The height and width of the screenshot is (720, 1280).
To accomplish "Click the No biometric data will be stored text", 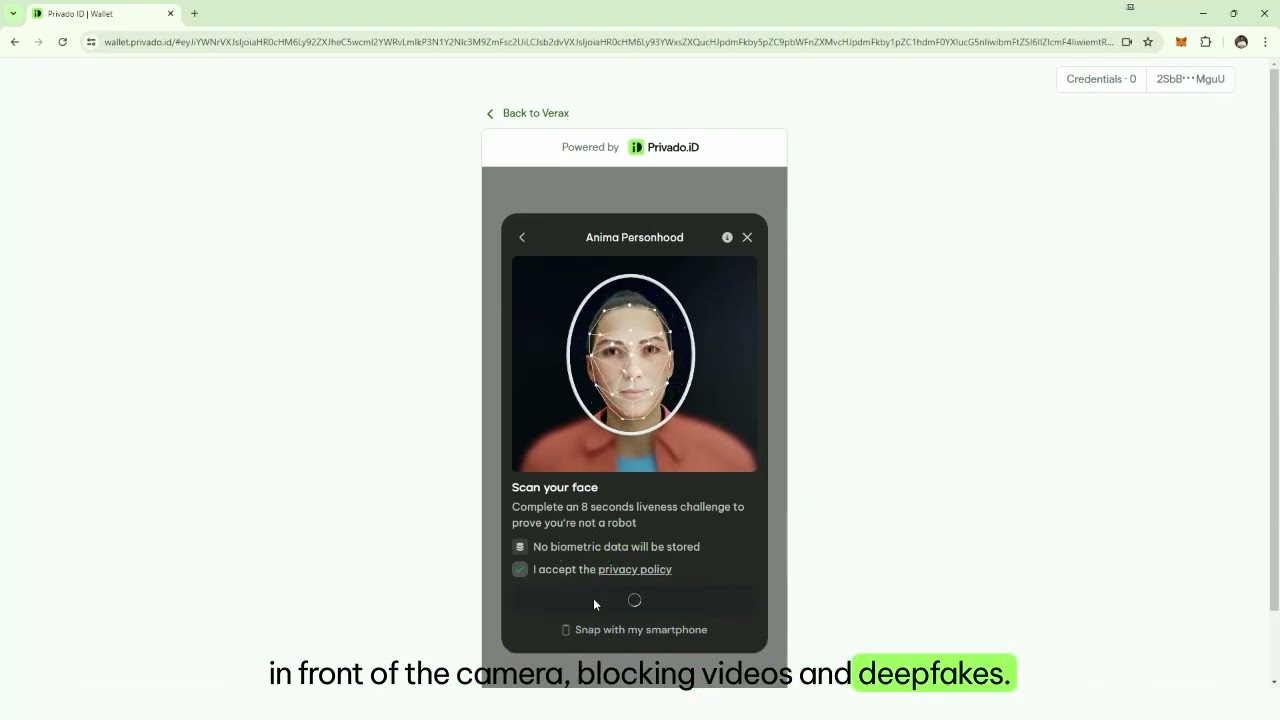I will click(x=616, y=547).
